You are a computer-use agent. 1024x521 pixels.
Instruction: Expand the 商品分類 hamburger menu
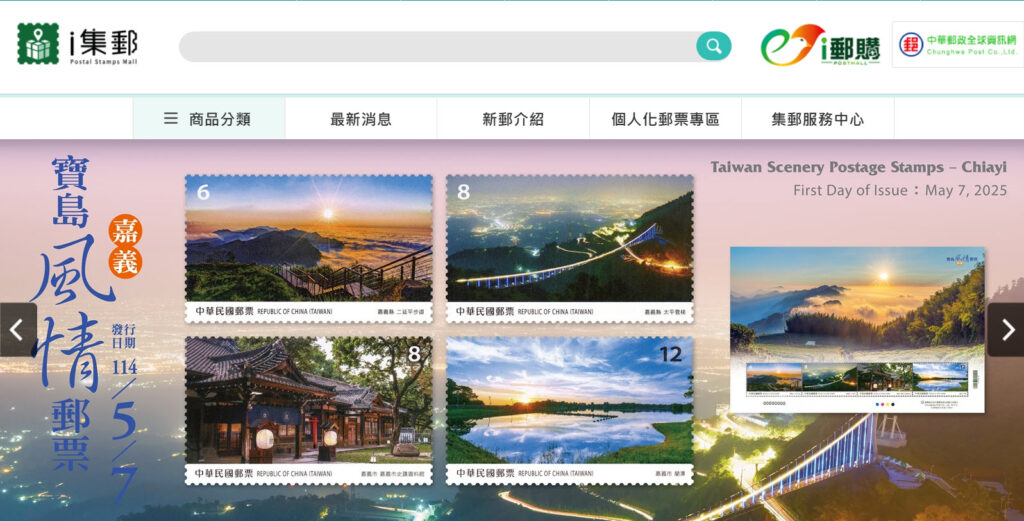(208, 119)
